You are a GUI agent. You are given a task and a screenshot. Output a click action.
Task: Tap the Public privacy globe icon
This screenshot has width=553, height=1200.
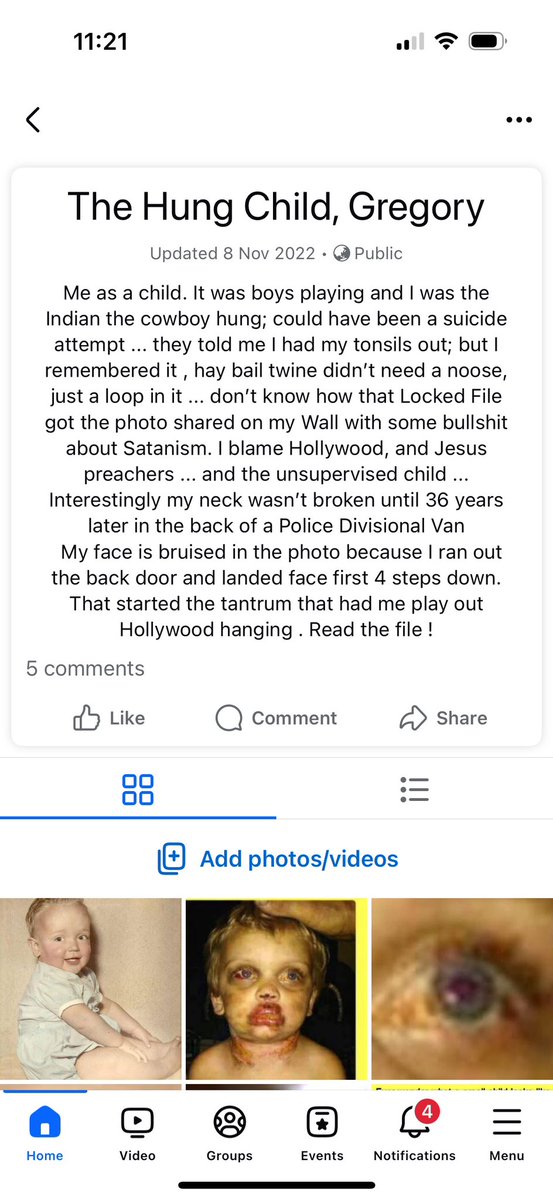point(342,253)
